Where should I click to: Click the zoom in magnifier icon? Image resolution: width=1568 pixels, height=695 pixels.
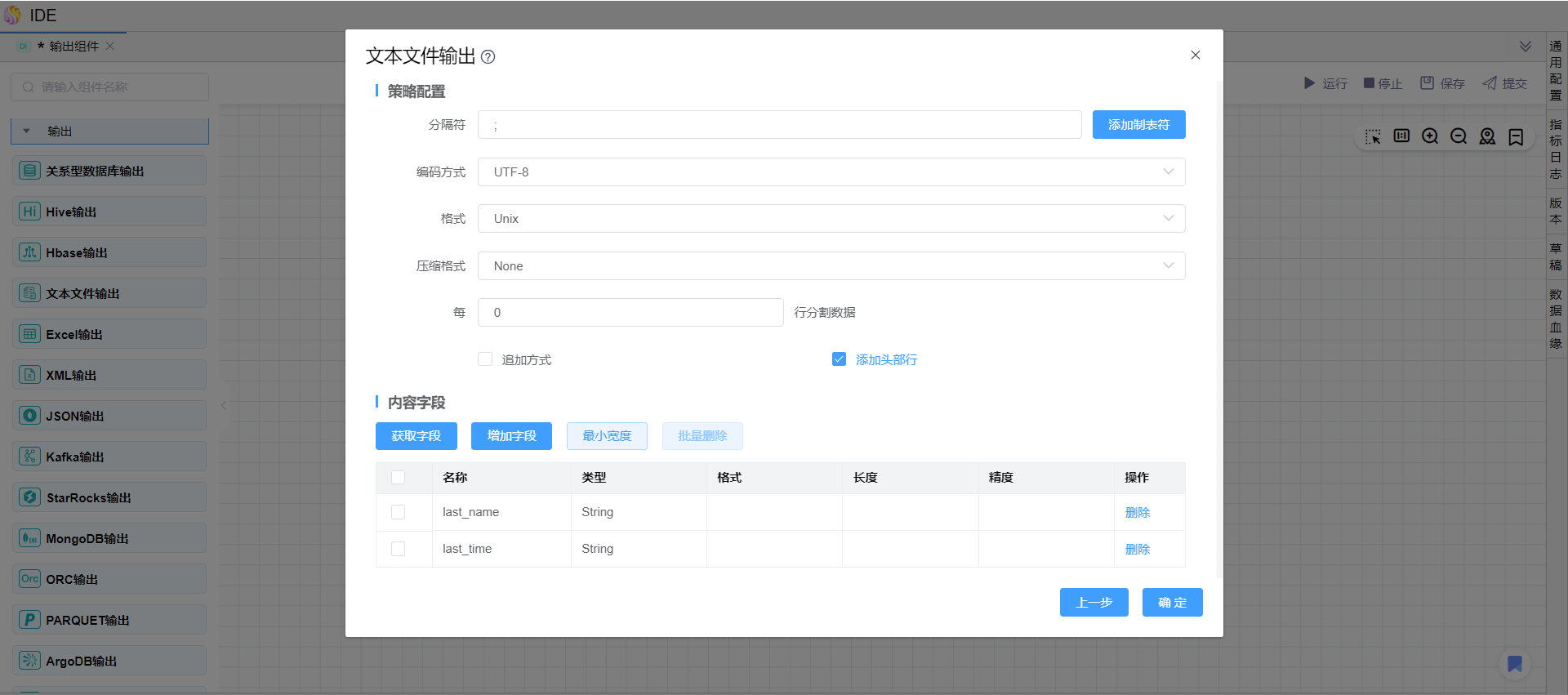1430,136
